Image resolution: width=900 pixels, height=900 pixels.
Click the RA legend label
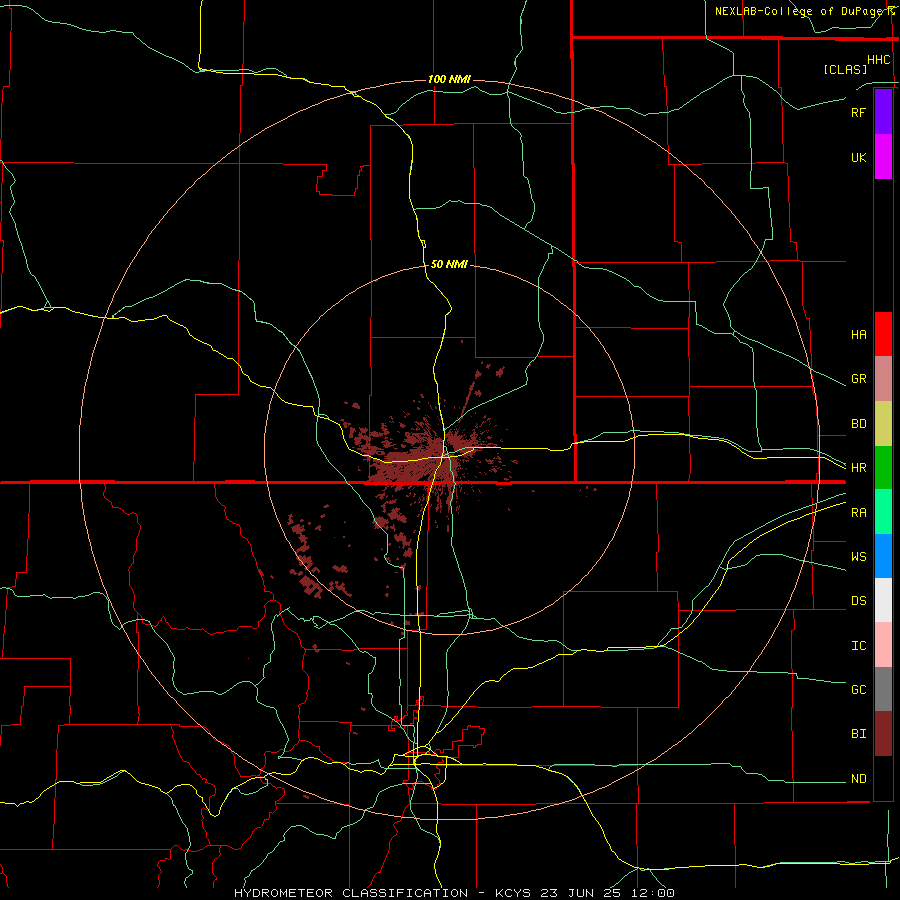(x=858, y=513)
